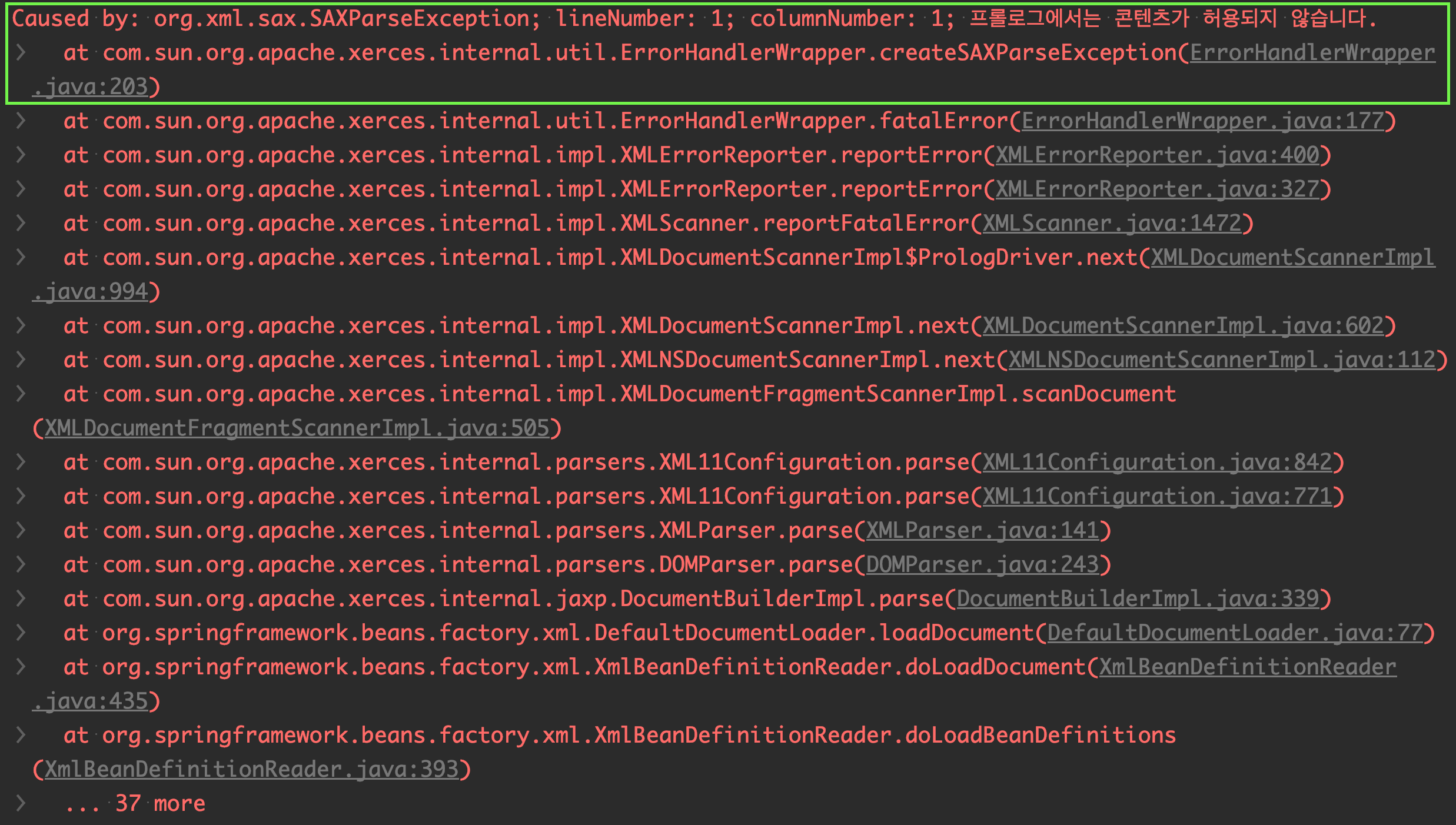Open XmlBeanDefinitionReader.java:393 source link
Image resolution: width=1456 pixels, height=825 pixels.
click(x=251, y=770)
